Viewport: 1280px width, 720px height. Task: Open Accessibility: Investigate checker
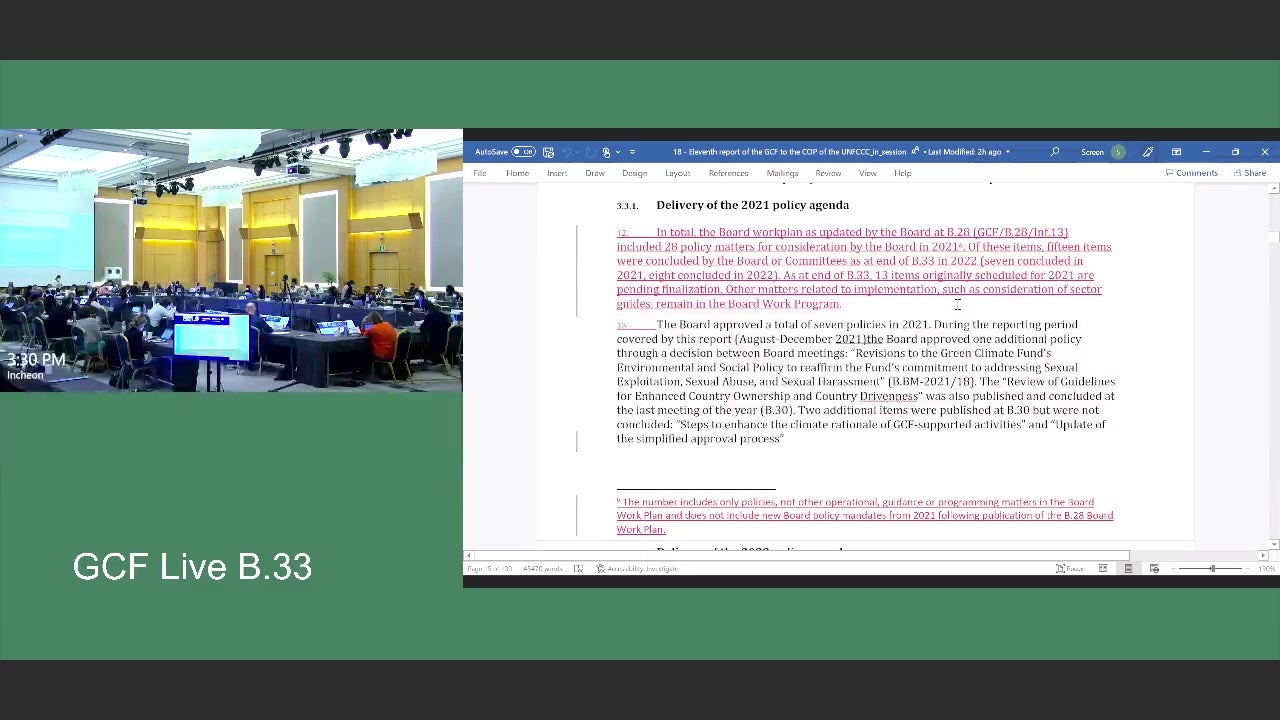(637, 569)
